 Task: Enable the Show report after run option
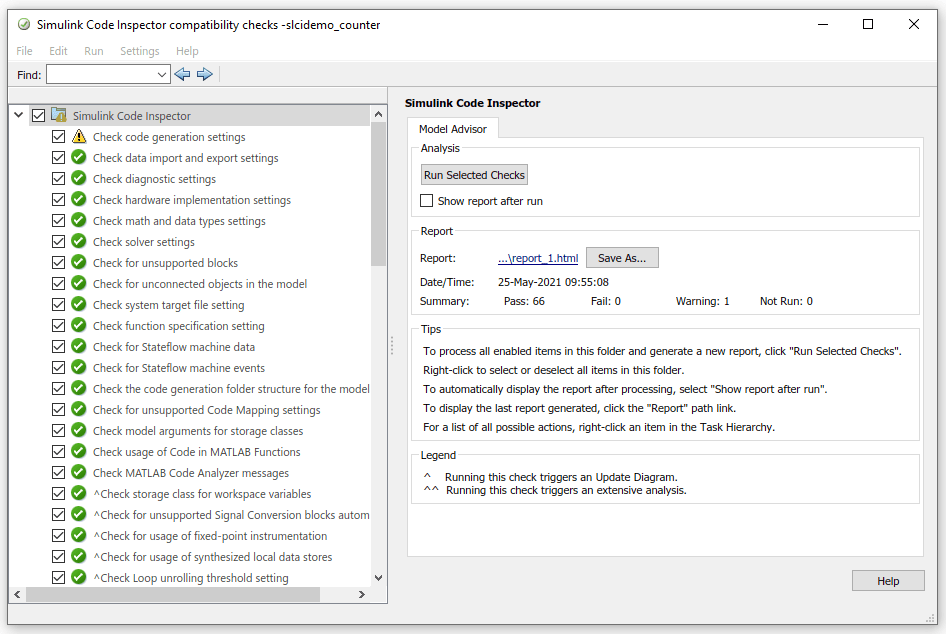[426, 200]
